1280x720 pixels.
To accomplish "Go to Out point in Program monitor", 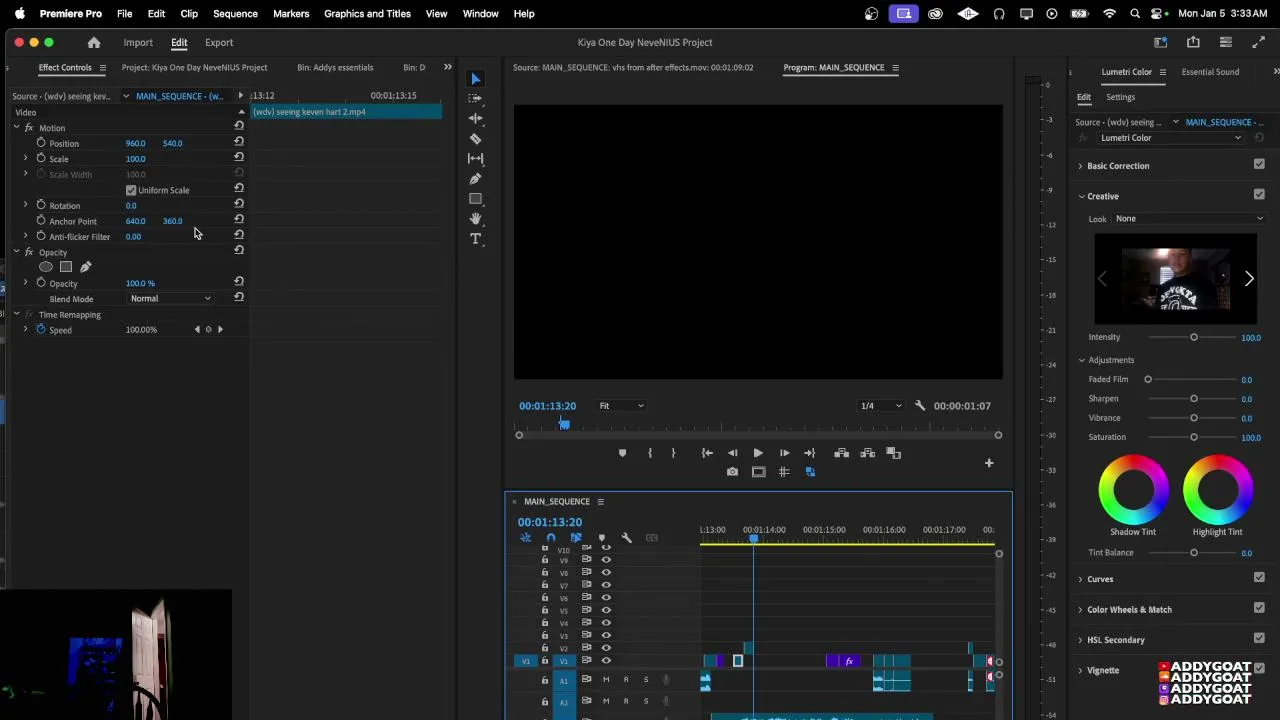I will tap(809, 453).
